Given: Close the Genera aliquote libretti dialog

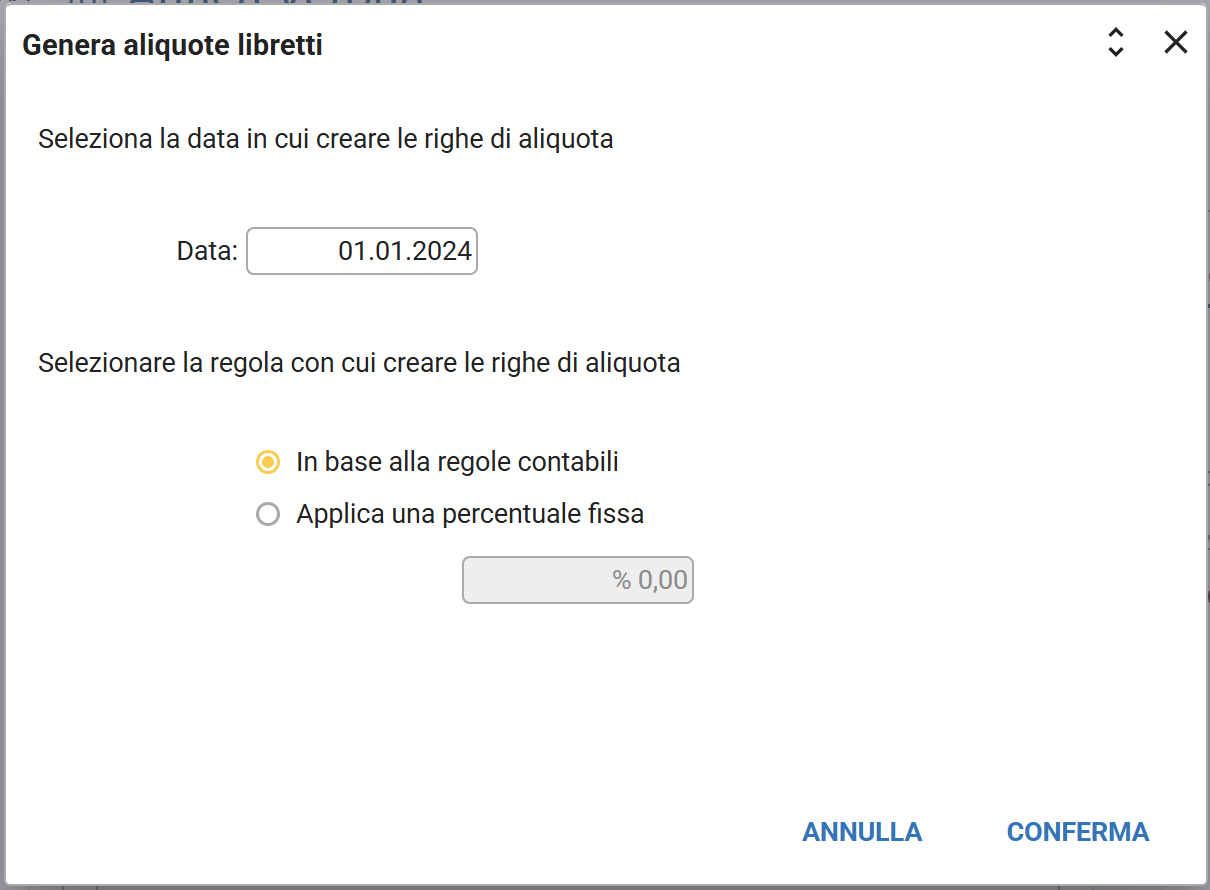Looking at the screenshot, I should pos(1175,42).
